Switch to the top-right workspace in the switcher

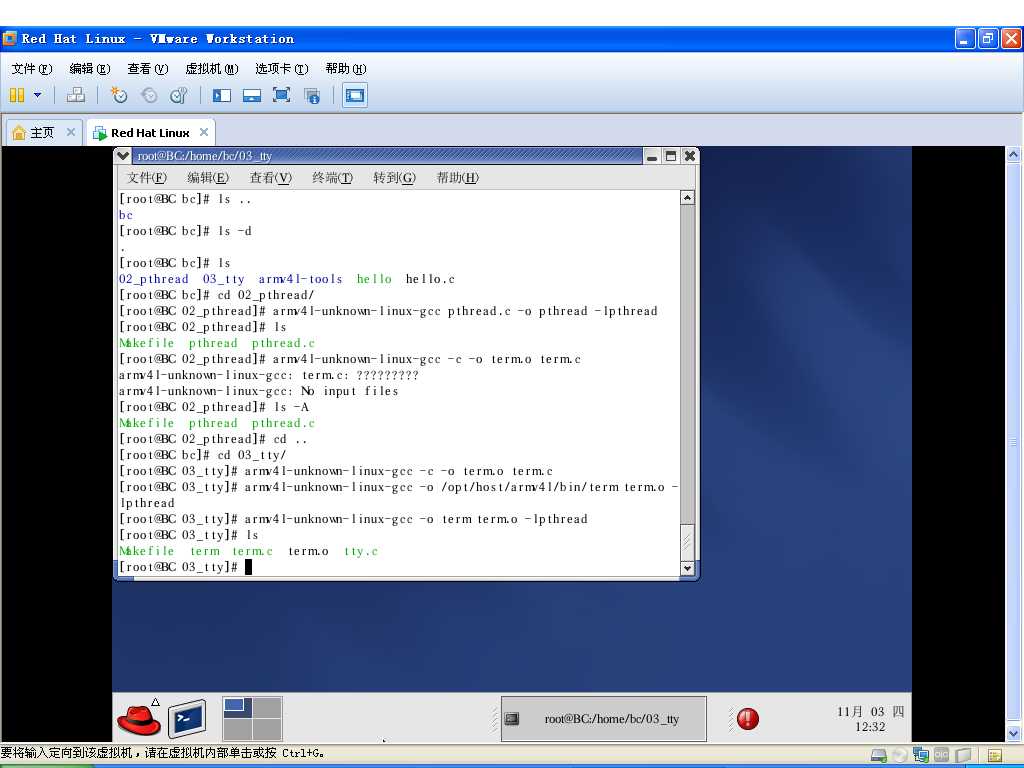pos(267,707)
